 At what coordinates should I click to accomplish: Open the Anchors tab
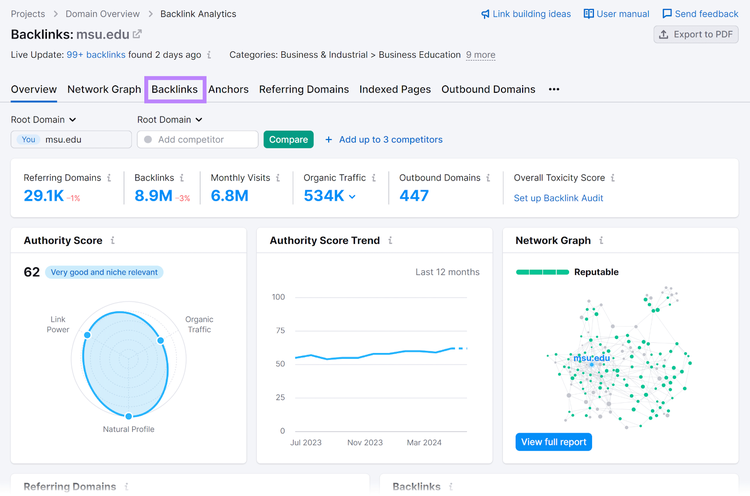pyautogui.click(x=228, y=89)
